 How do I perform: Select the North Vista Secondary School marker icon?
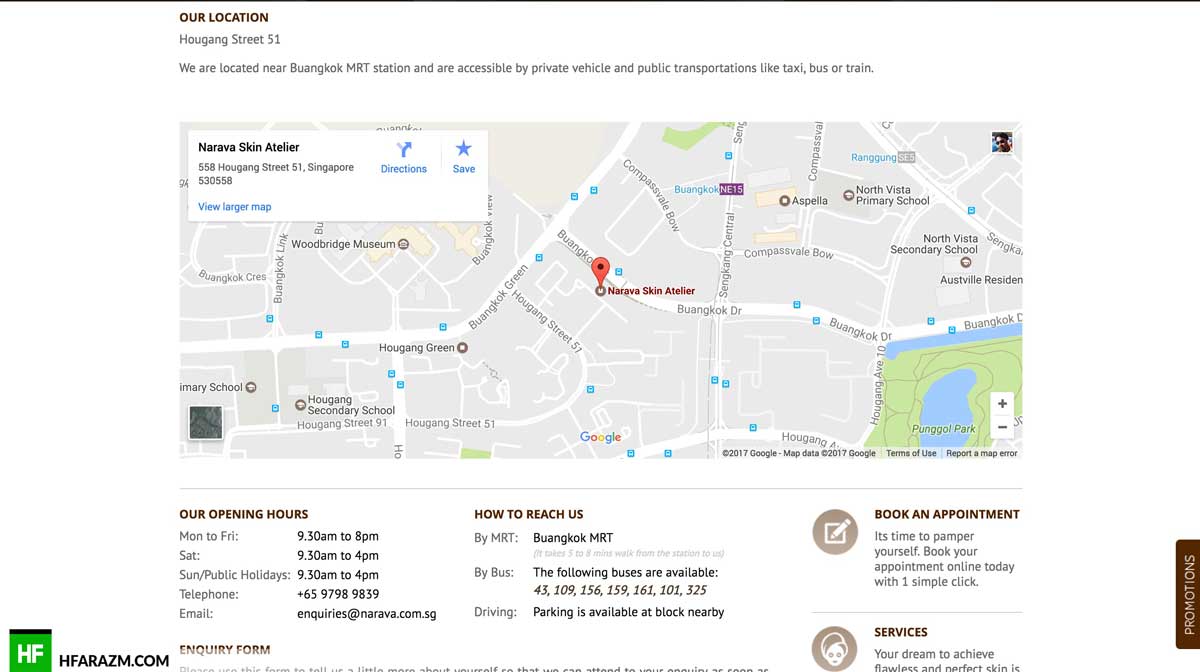(x=965, y=263)
